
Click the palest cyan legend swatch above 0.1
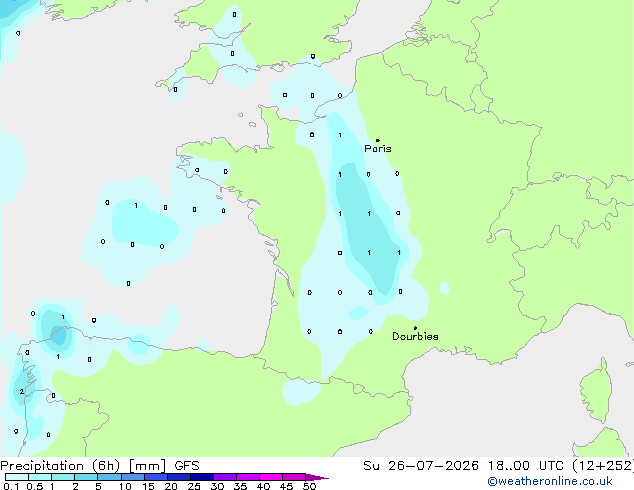(17, 477)
